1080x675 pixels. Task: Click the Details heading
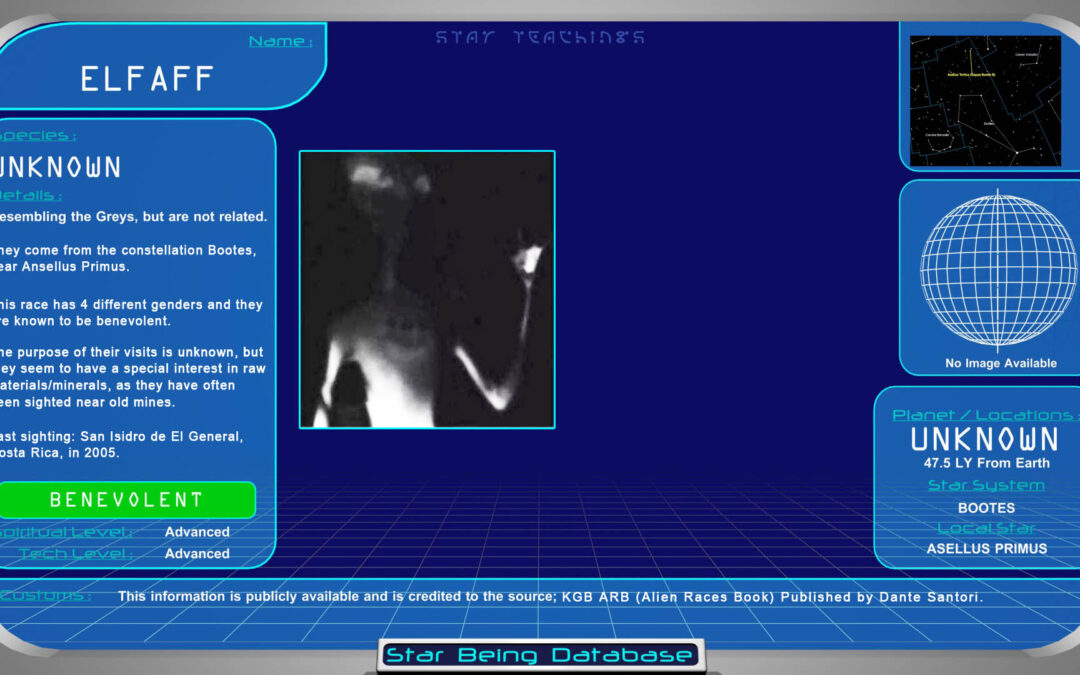32,195
